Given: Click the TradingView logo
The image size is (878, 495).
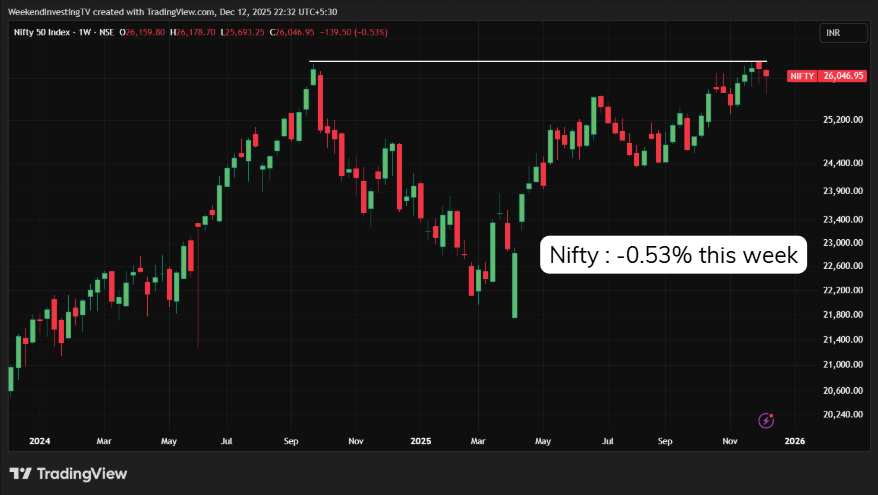Looking at the screenshot, I should 68,473.
